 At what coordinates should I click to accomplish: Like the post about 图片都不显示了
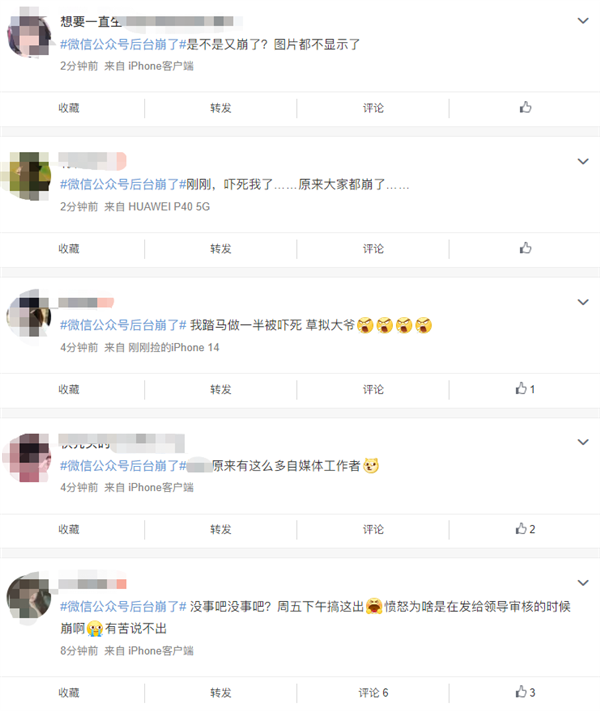pyautogui.click(x=525, y=107)
